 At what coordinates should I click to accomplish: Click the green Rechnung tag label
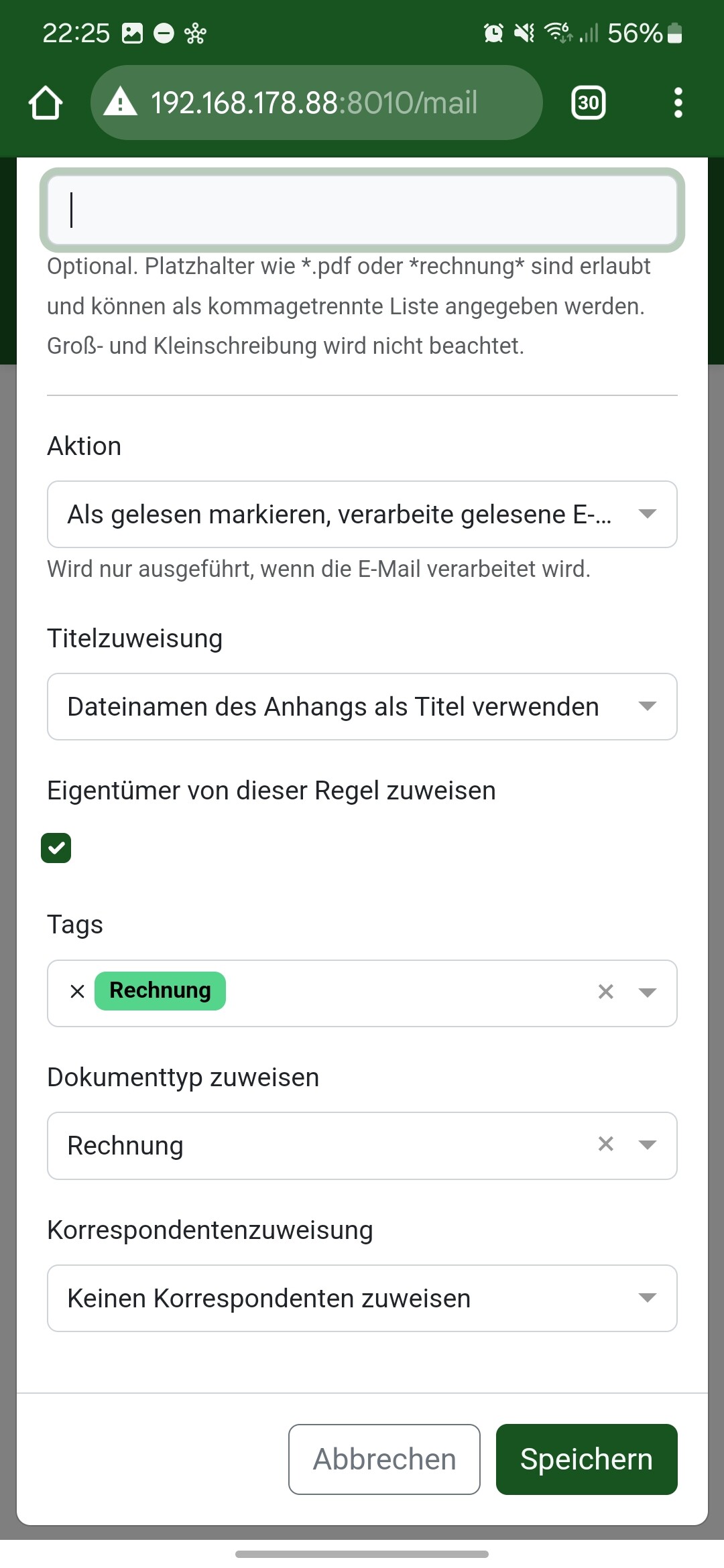(160, 990)
